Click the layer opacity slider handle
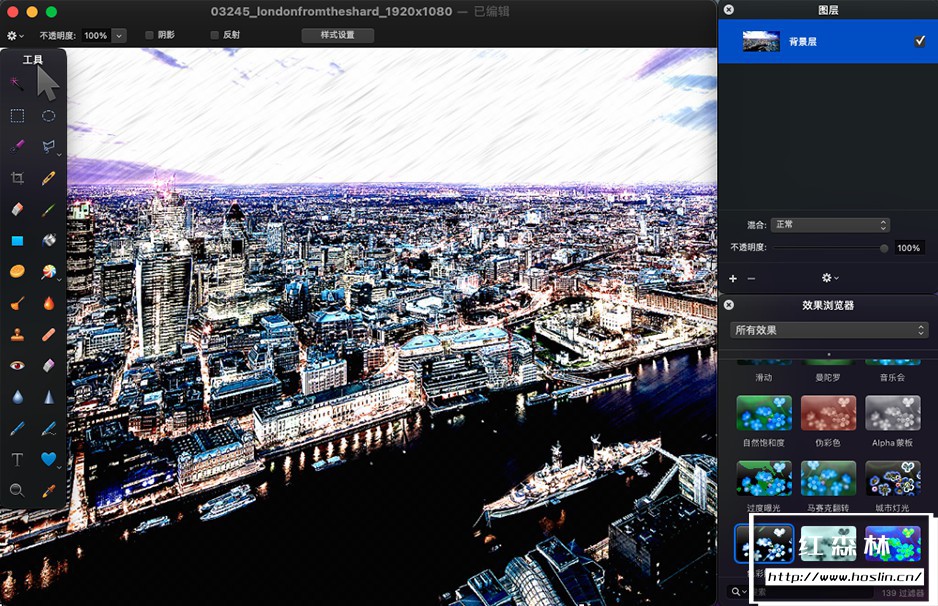 (884, 248)
